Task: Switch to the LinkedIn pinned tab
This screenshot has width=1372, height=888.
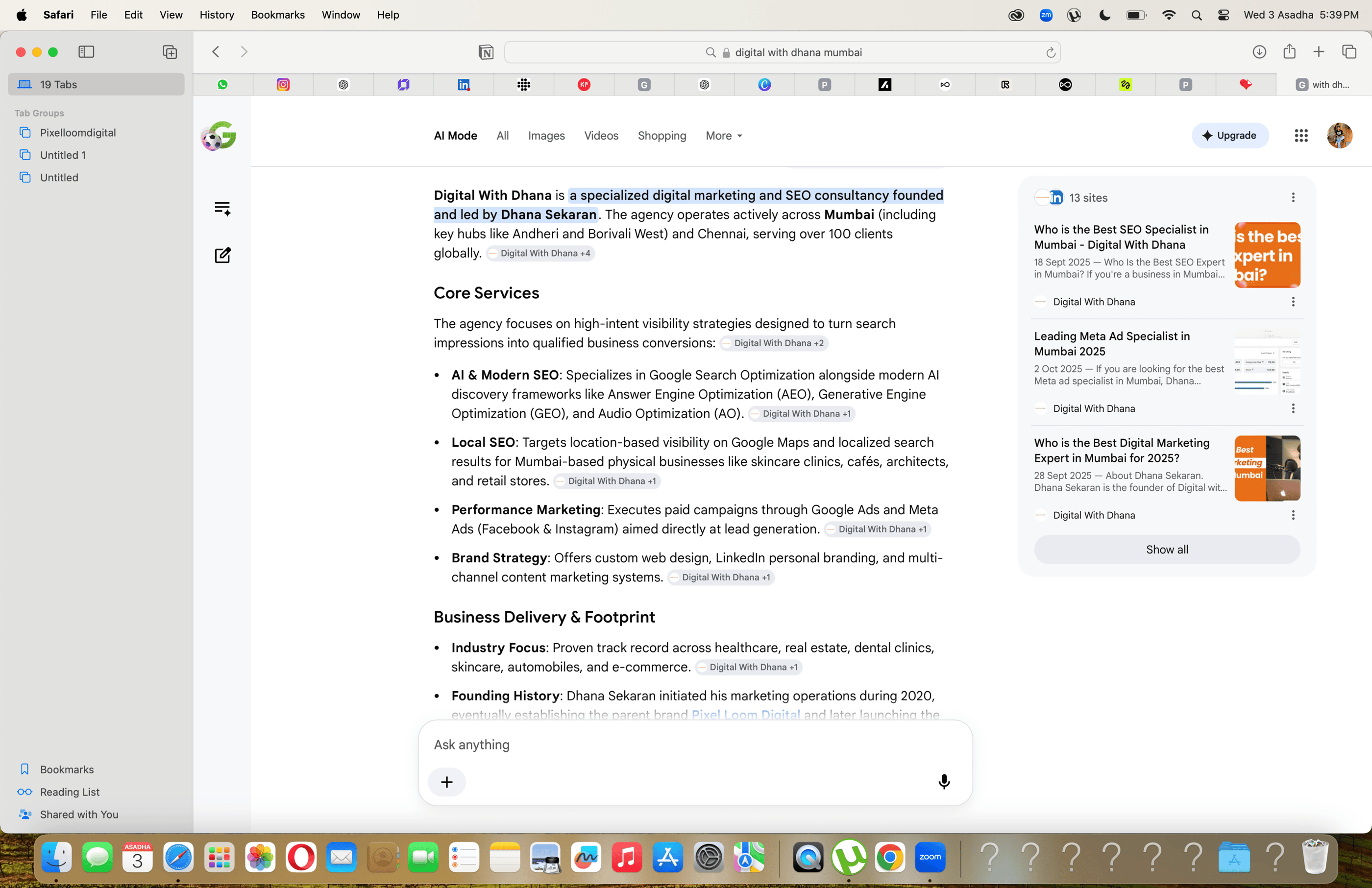Action: (464, 85)
